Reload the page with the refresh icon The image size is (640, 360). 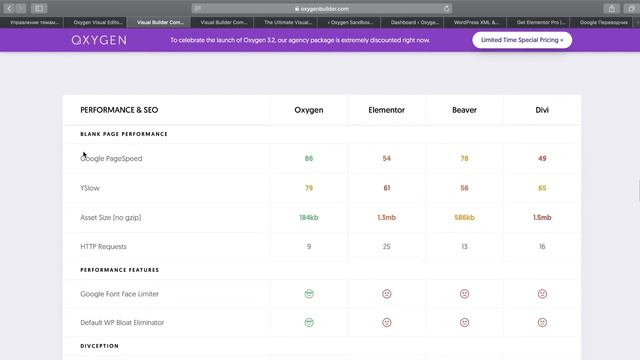tap(447, 8)
